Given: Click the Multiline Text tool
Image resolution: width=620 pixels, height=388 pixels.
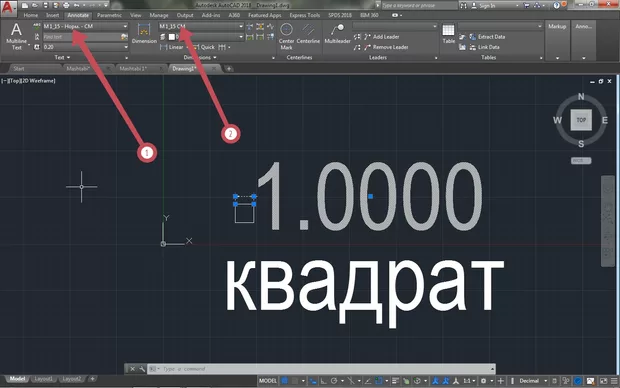Looking at the screenshot, I should pyautogui.click(x=16, y=36).
